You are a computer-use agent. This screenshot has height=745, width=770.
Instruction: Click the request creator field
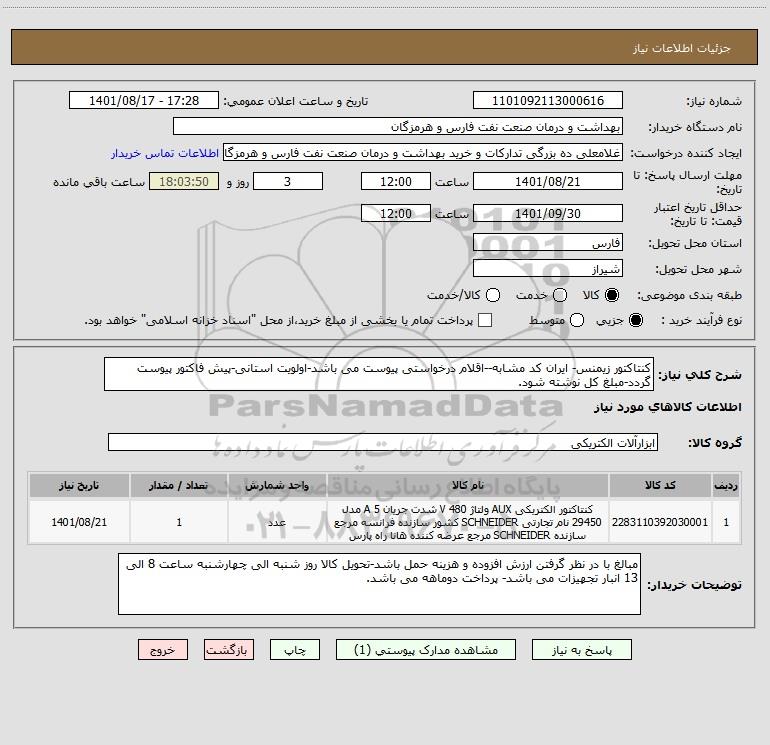[423, 153]
